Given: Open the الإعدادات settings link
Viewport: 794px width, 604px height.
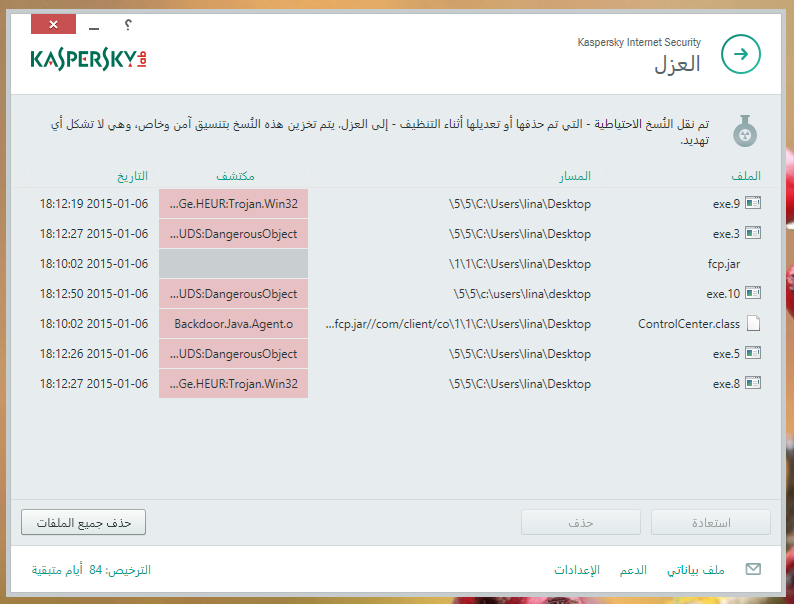Looking at the screenshot, I should tap(577, 570).
